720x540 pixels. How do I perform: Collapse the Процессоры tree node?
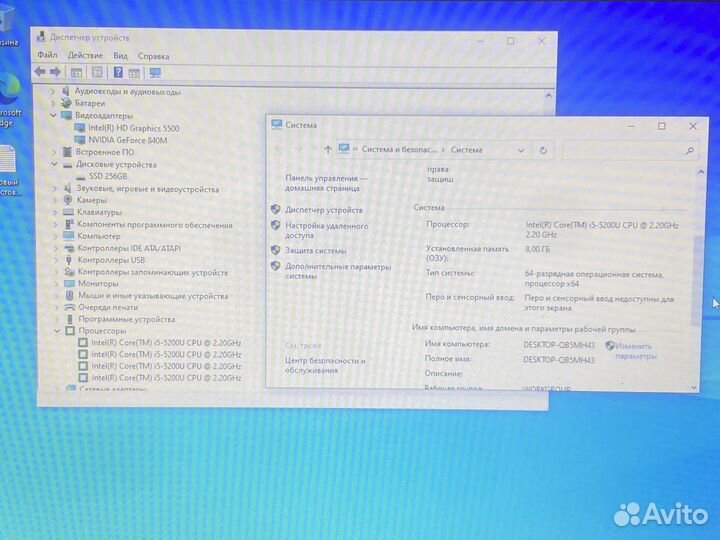(56, 331)
